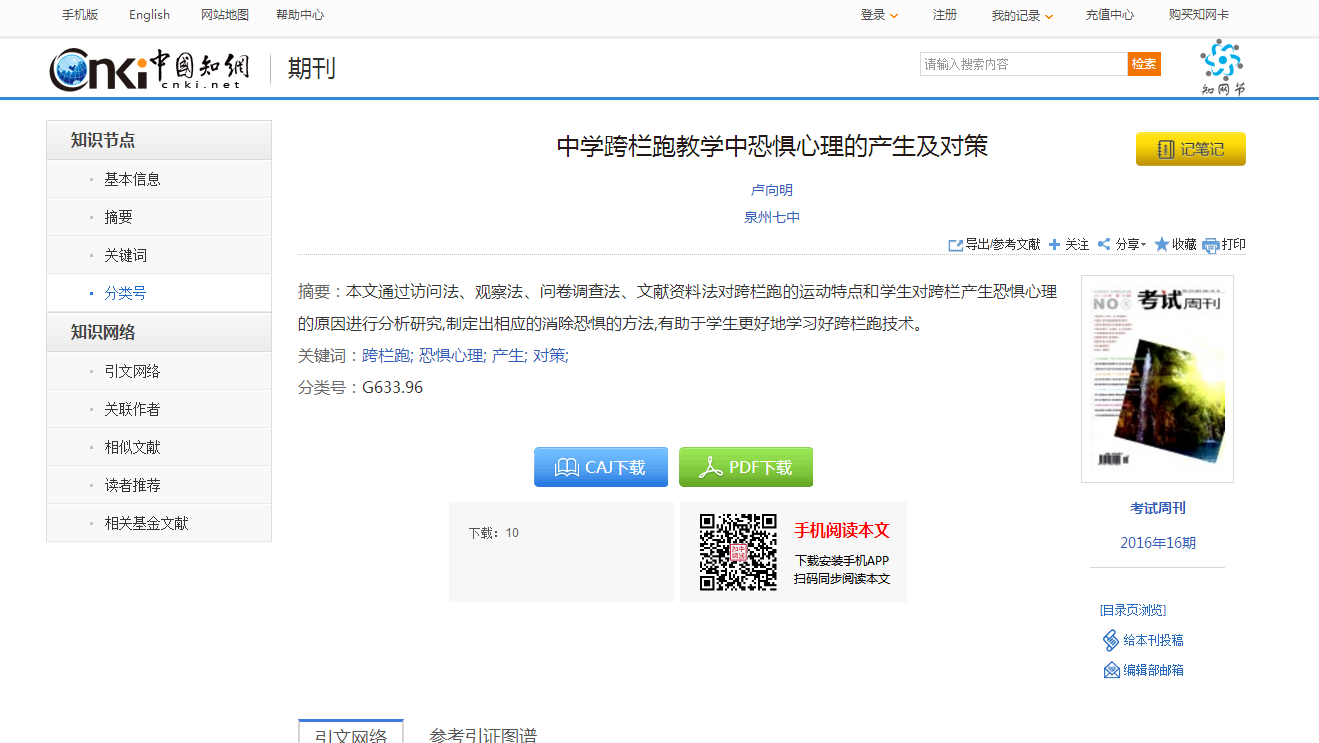The image size is (1319, 743).
Task: Click the CAJ下载 download button
Action: point(600,467)
